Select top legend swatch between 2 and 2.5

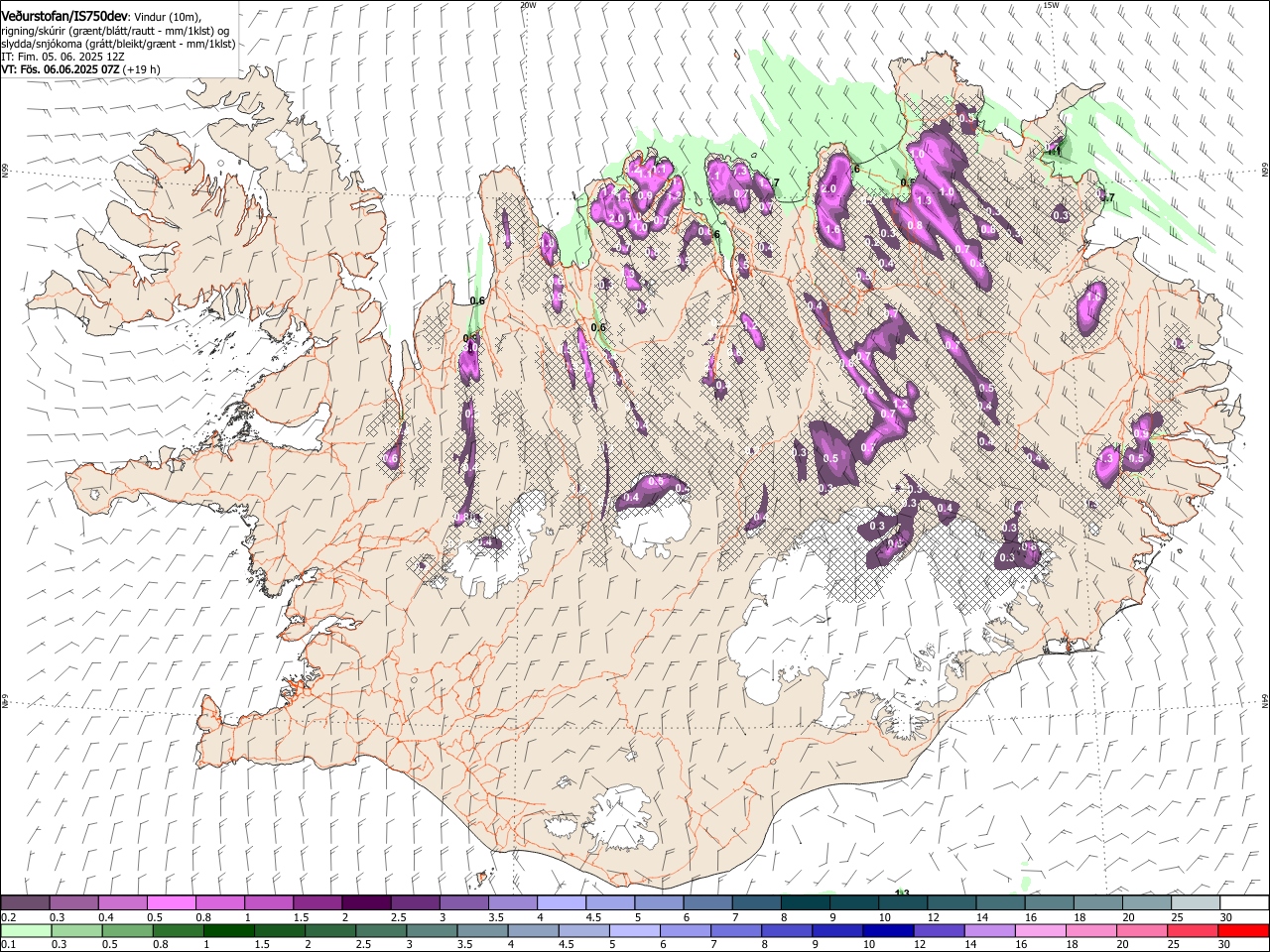pos(366,903)
